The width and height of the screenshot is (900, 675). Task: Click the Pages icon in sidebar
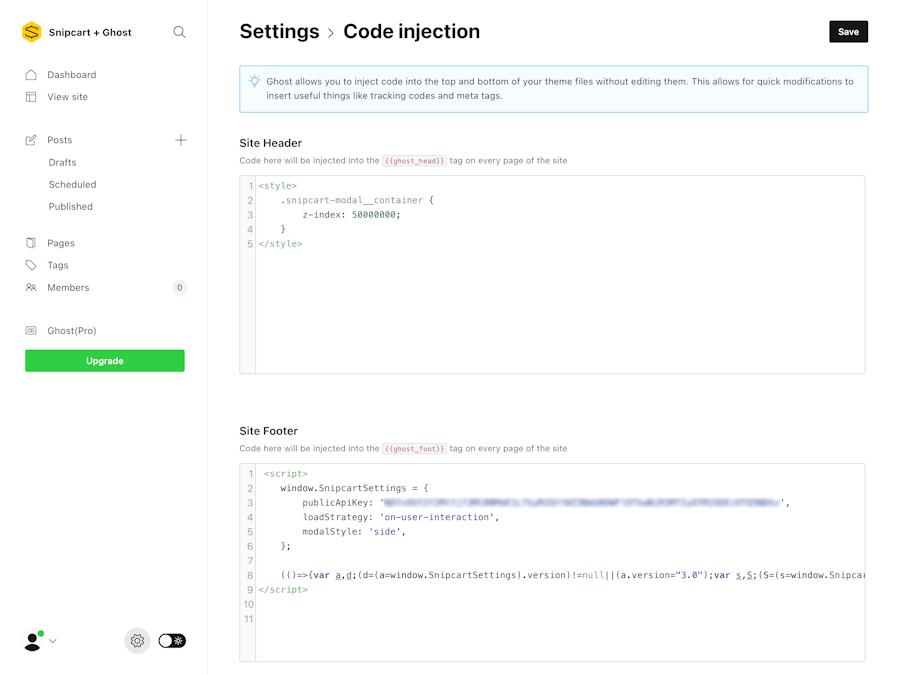coord(31,243)
